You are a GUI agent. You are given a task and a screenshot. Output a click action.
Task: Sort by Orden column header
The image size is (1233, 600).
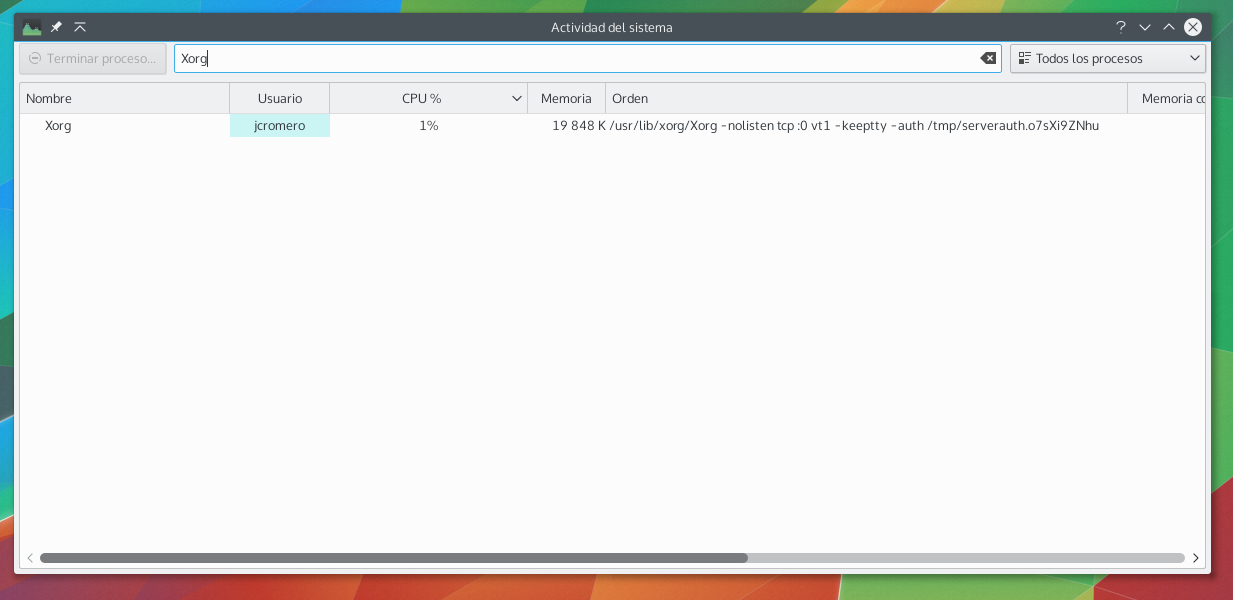pyautogui.click(x=866, y=98)
